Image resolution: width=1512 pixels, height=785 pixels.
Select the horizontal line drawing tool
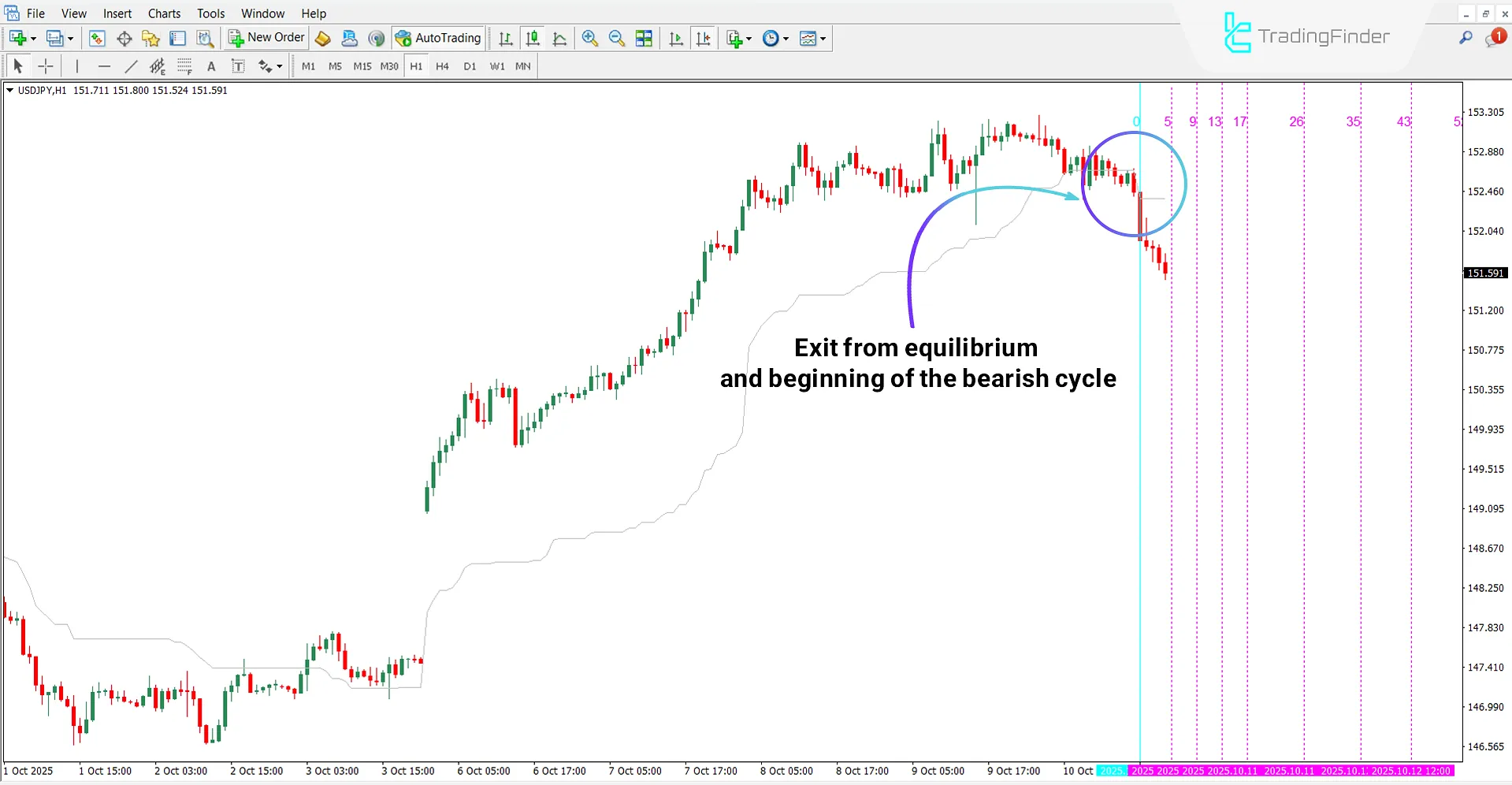point(104,66)
